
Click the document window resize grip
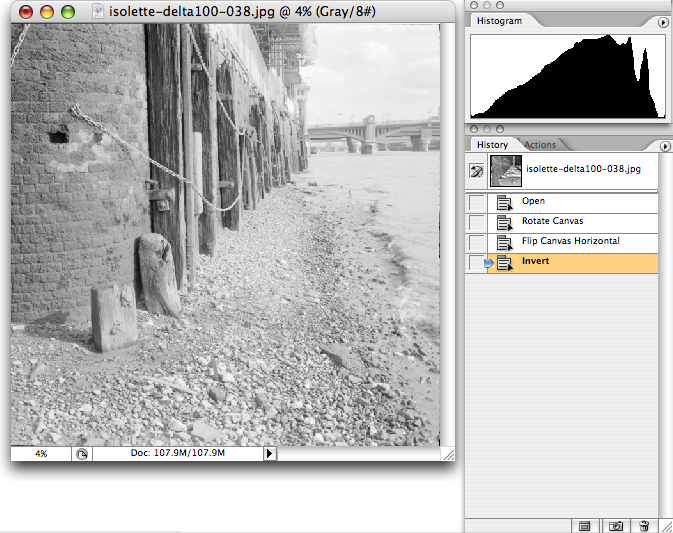449,454
